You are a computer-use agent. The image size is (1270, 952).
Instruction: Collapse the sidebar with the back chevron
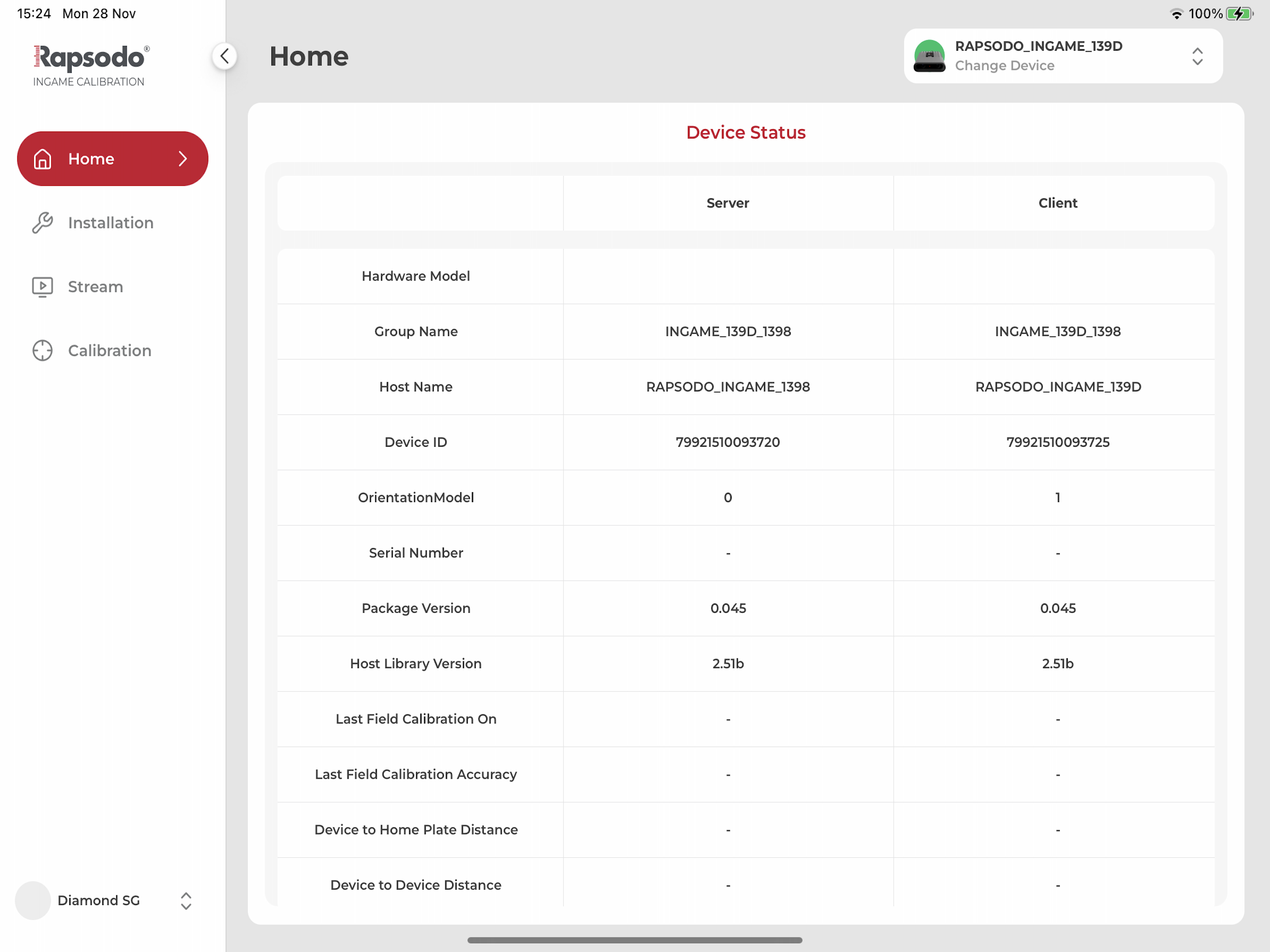click(225, 56)
